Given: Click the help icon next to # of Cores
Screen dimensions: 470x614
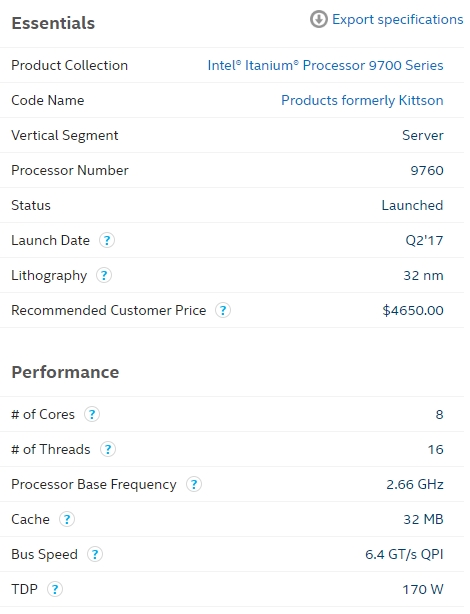Looking at the screenshot, I should click(92, 414).
